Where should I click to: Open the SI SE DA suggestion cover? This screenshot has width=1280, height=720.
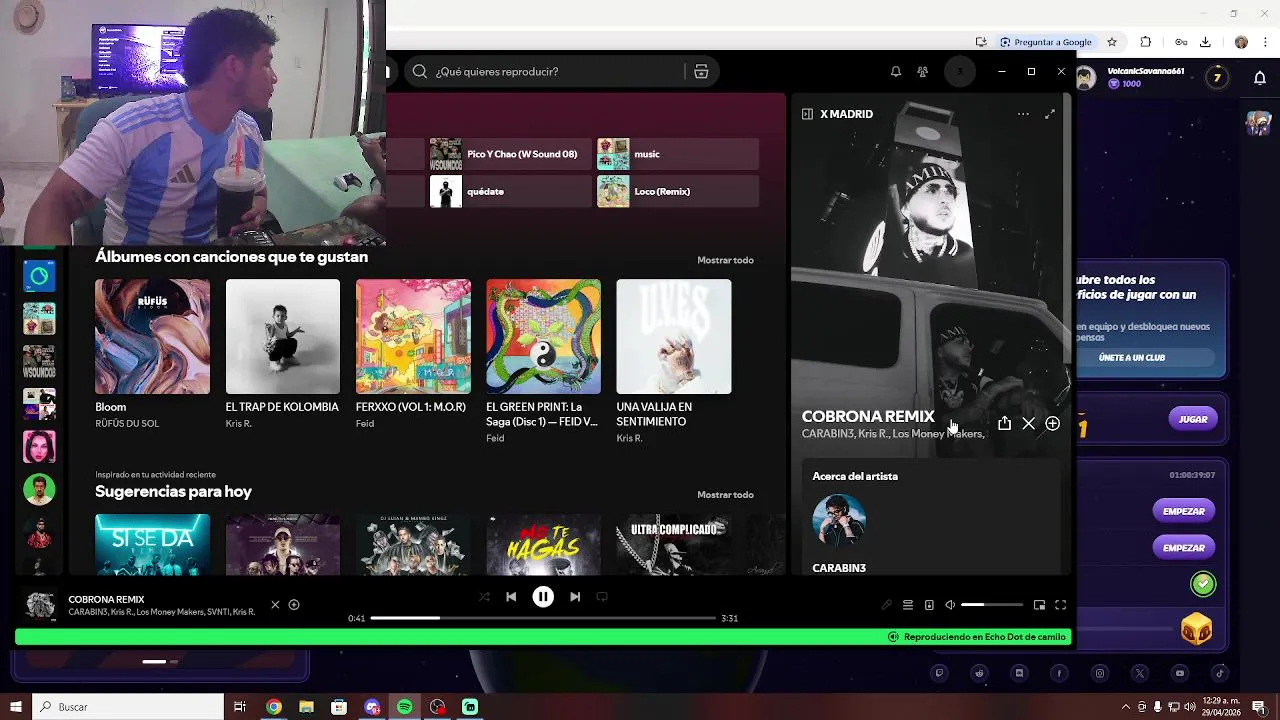pos(152,544)
